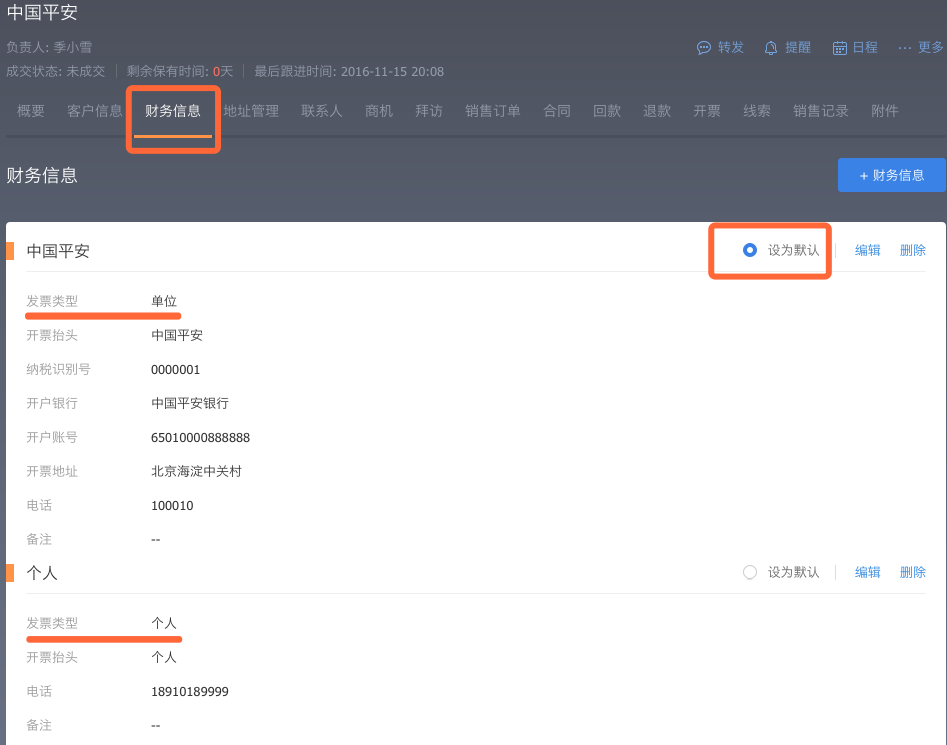Click the 负责人: 季小雪 text
Image resolution: width=947 pixels, height=745 pixels.
click(49, 47)
